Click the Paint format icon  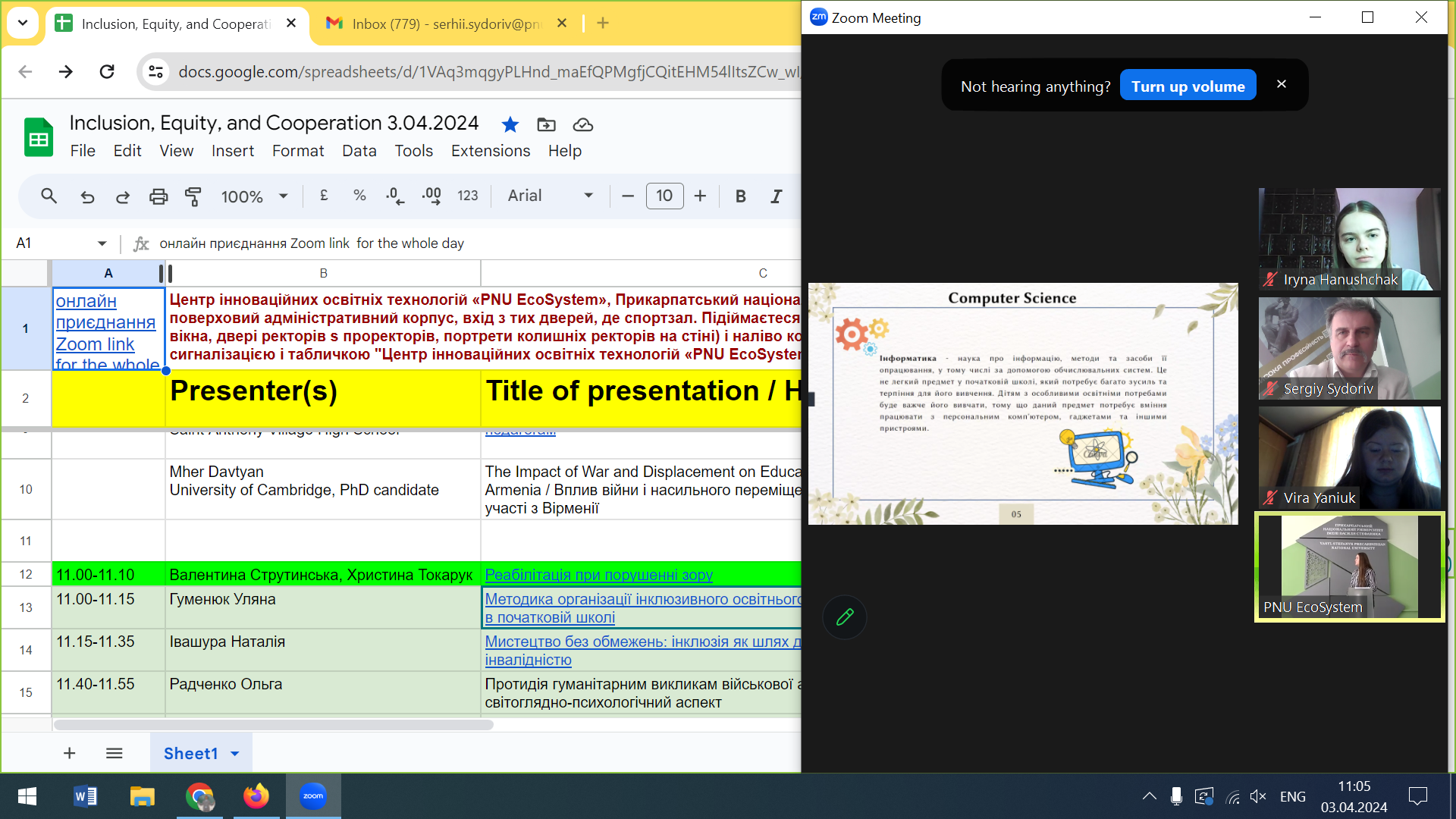[x=193, y=196]
